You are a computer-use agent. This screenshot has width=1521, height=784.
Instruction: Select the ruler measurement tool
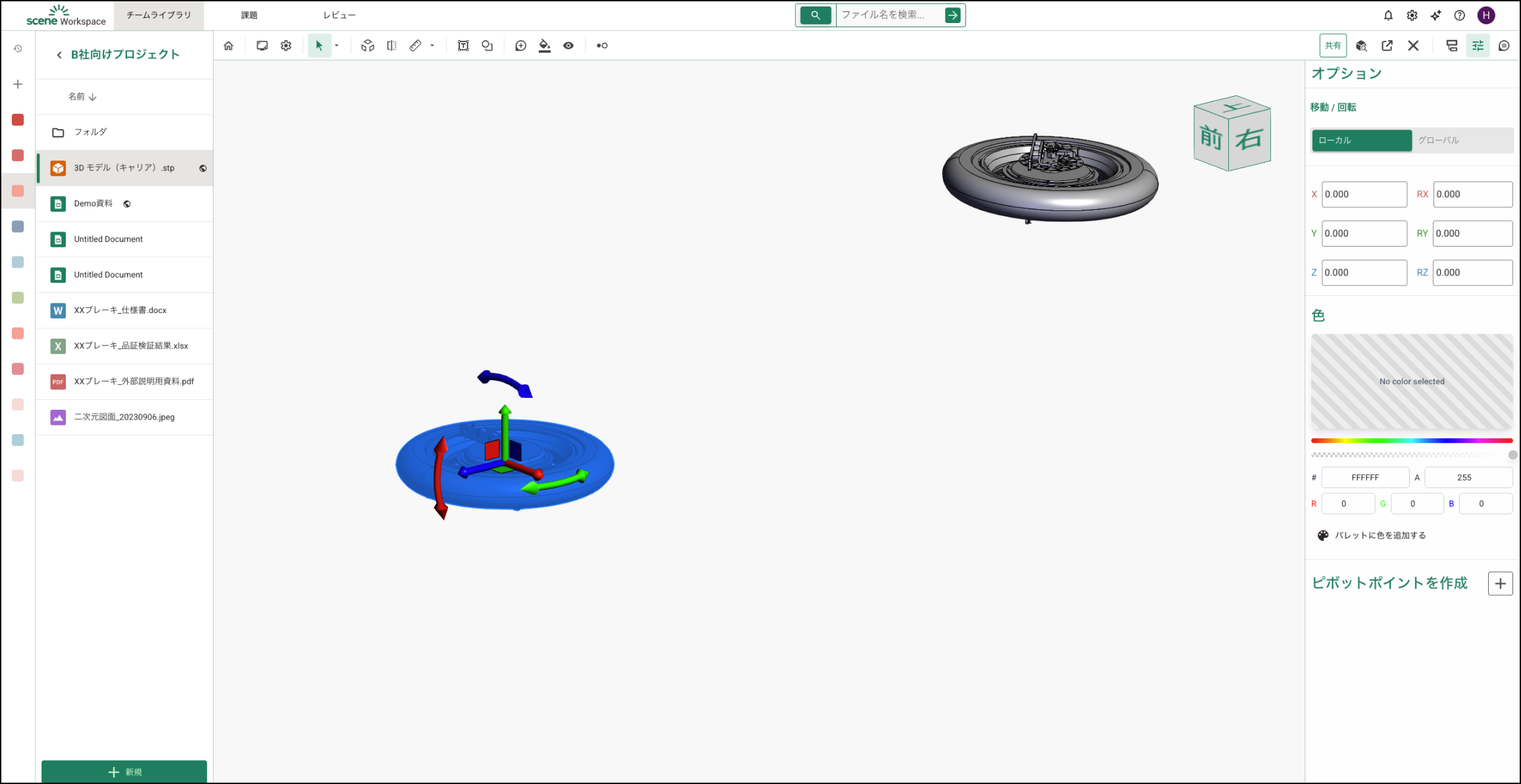click(415, 45)
